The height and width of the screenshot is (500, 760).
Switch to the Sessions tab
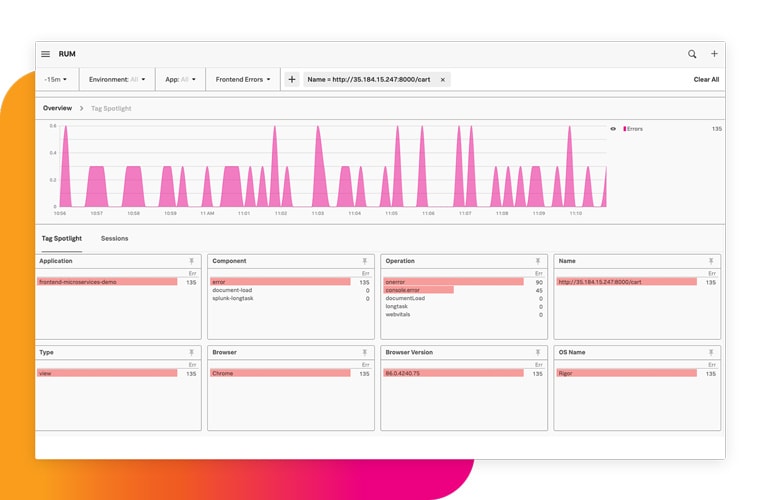pos(114,238)
